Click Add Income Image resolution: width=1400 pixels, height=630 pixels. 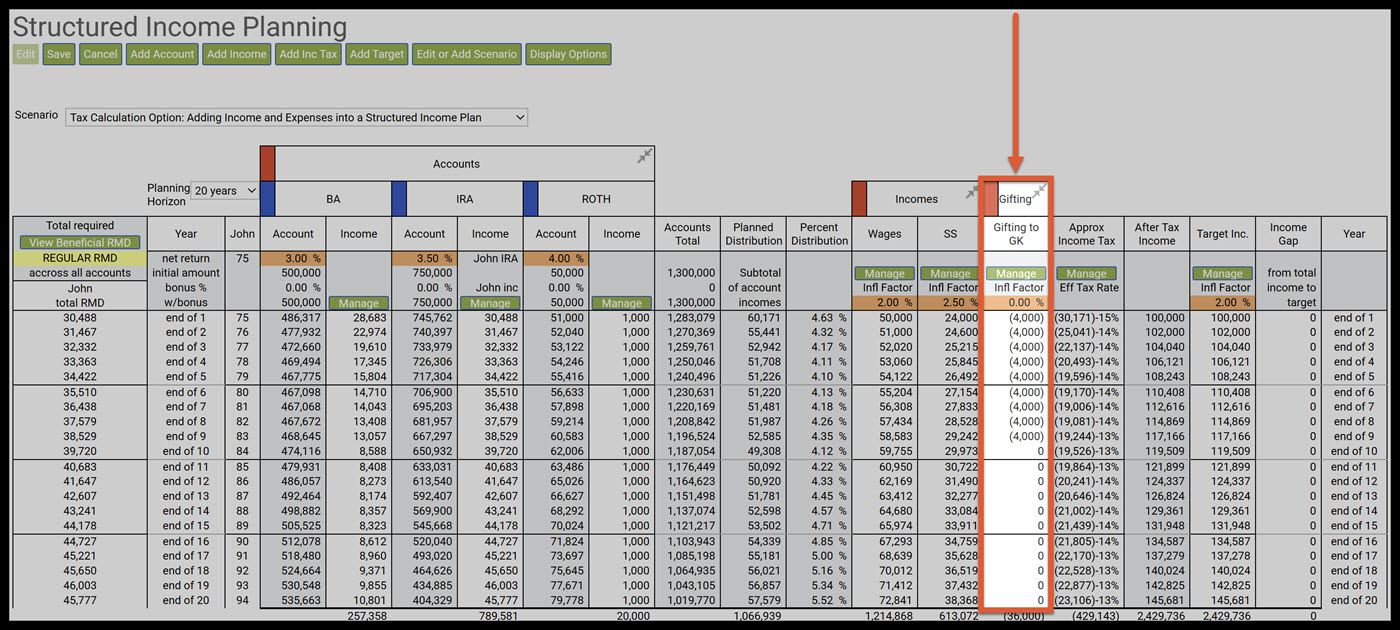(236, 54)
